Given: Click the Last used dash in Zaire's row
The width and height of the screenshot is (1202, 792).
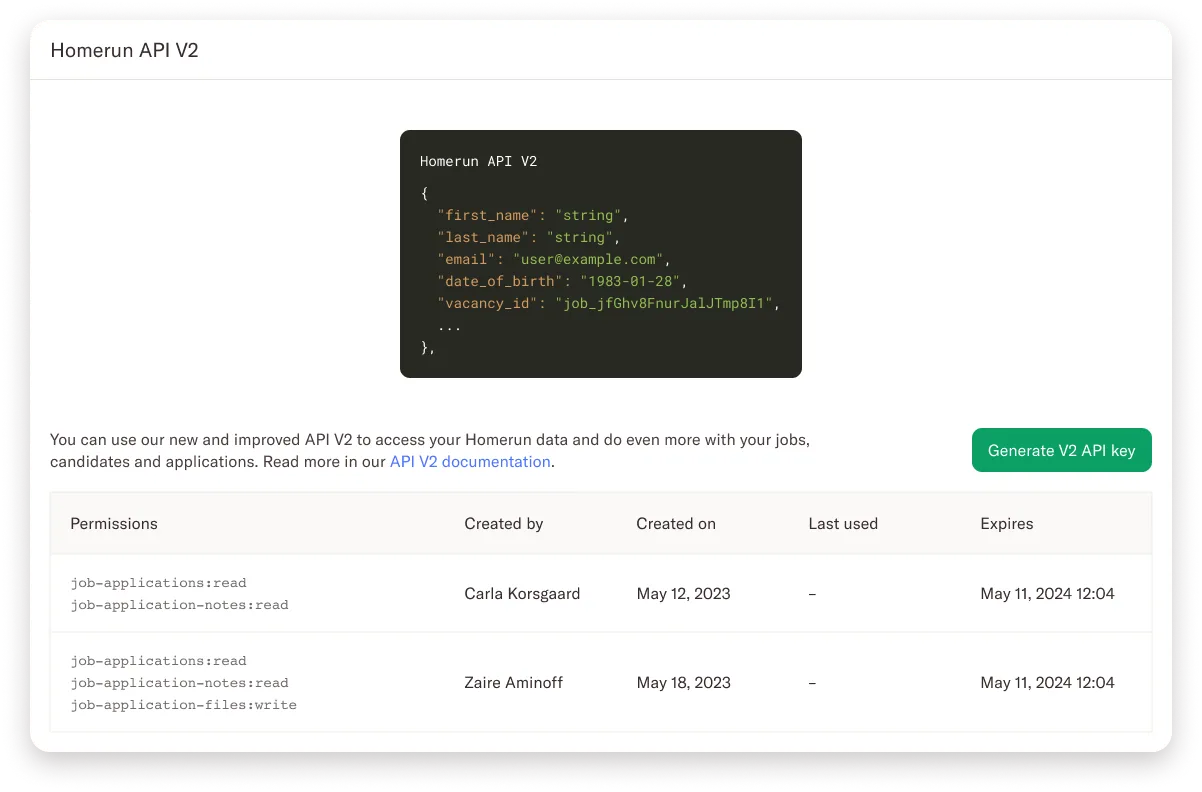Looking at the screenshot, I should (x=812, y=684).
